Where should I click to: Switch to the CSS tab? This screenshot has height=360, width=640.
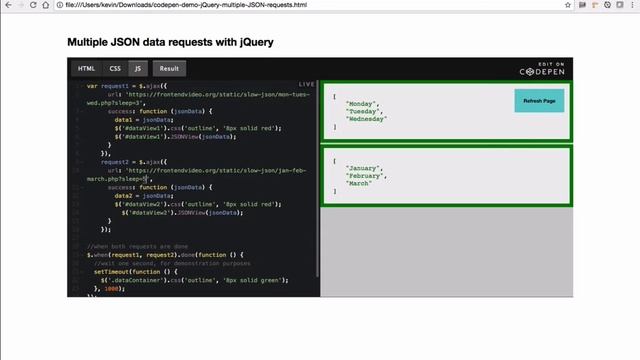[x=115, y=69]
